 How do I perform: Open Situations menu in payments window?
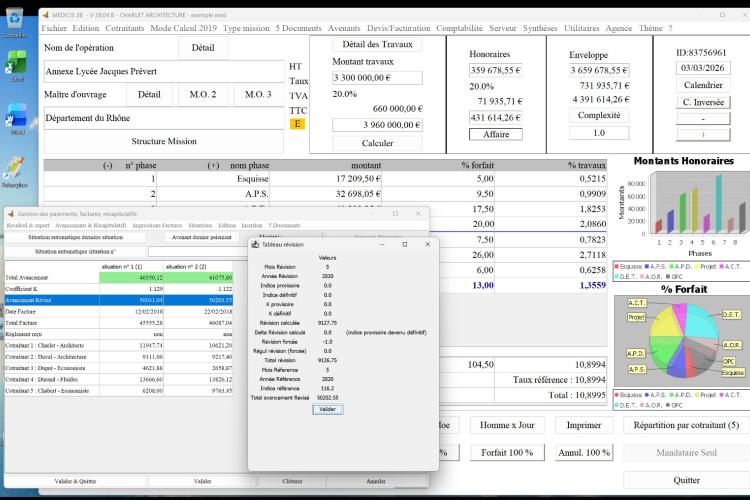[x=200, y=225]
